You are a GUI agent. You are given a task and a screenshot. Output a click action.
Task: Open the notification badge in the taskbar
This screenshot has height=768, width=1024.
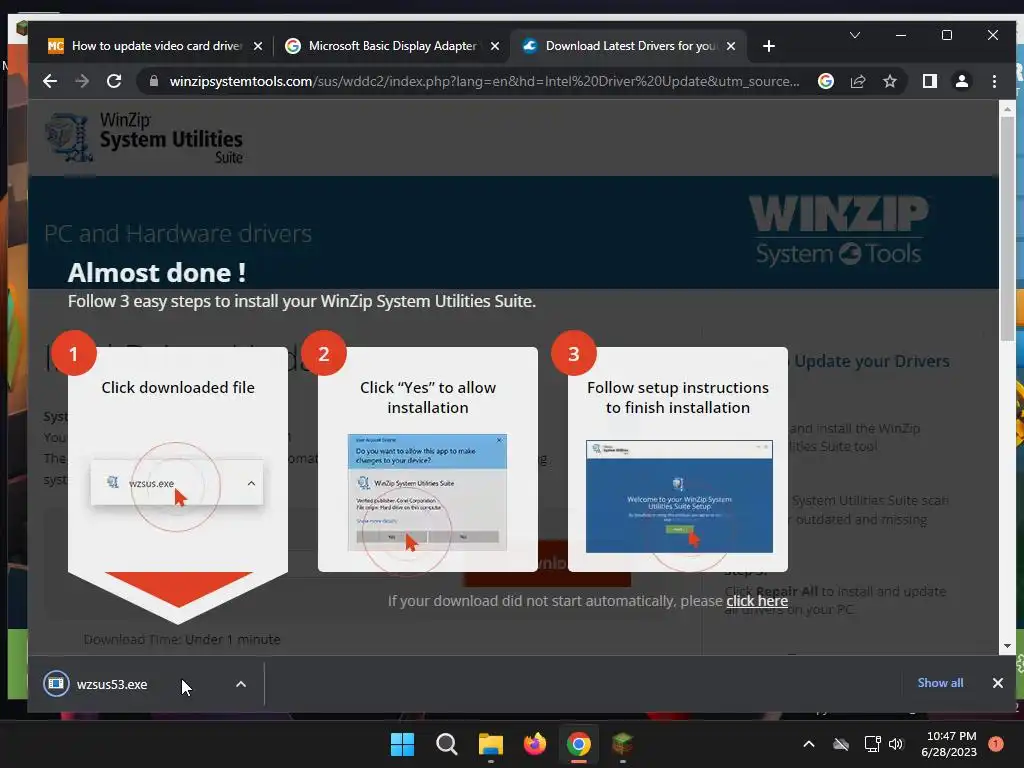[x=996, y=744]
